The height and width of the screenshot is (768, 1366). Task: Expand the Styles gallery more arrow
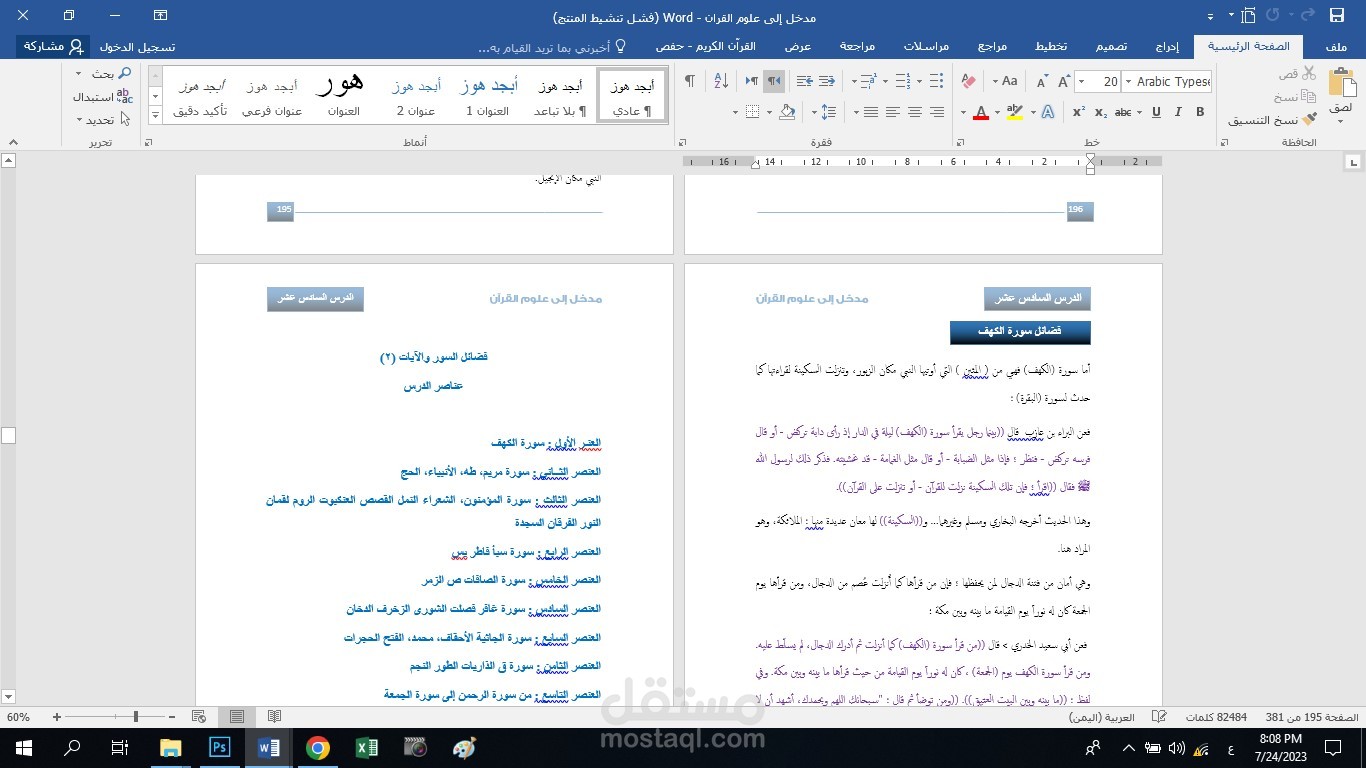(155, 116)
